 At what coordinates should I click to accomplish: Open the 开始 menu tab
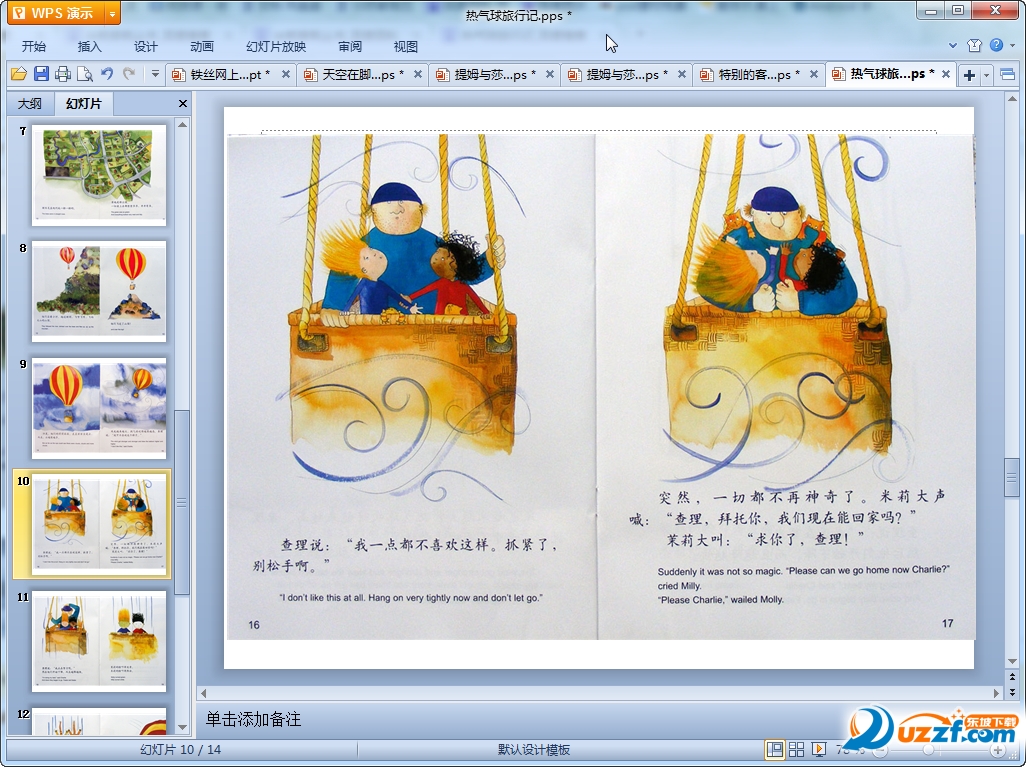tap(33, 46)
